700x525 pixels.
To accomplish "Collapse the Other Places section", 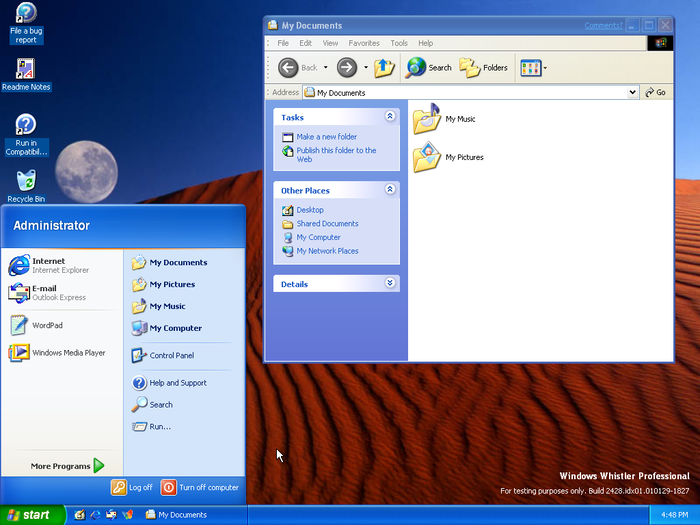I will click(x=390, y=190).
